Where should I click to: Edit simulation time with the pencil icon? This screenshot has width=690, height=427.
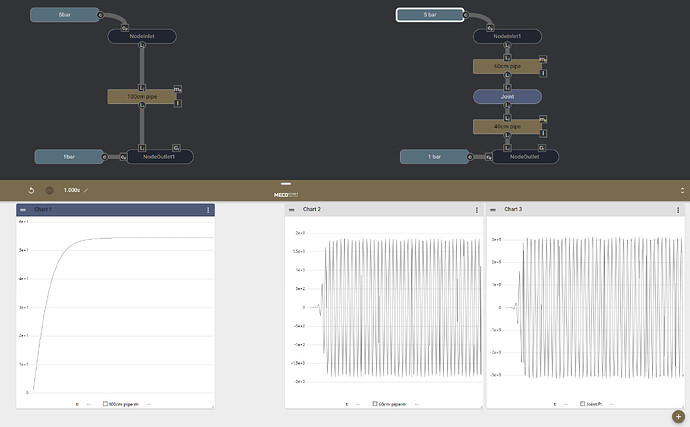(x=86, y=190)
